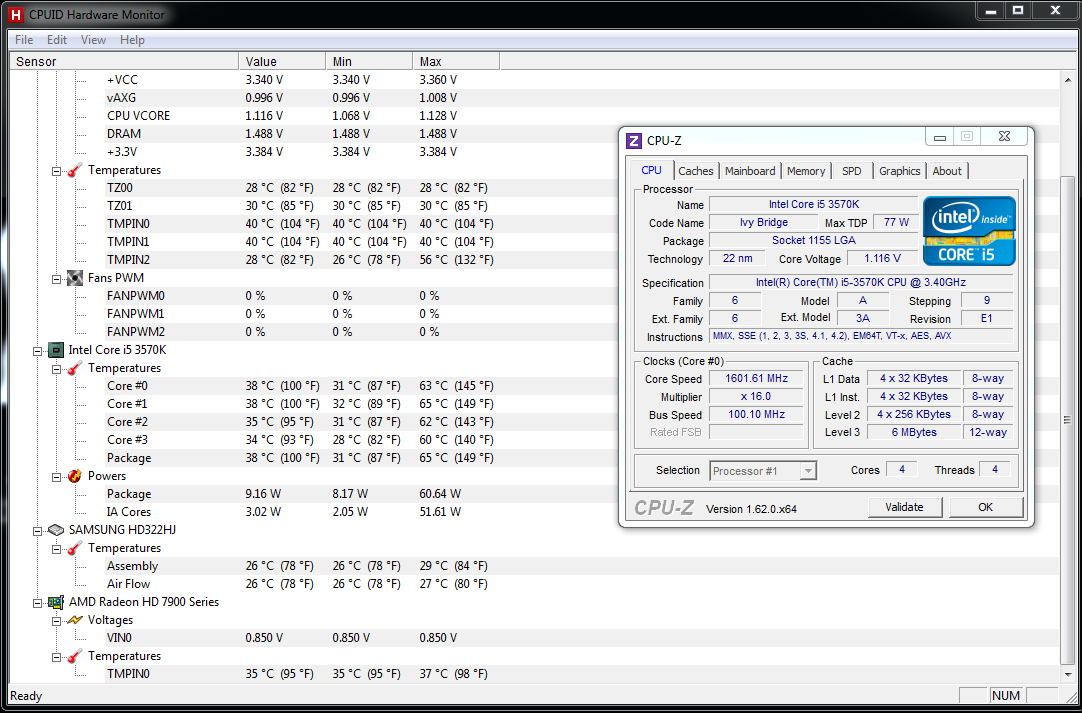
Task: Select the CPU VCORE row
Action: click(x=534, y=116)
